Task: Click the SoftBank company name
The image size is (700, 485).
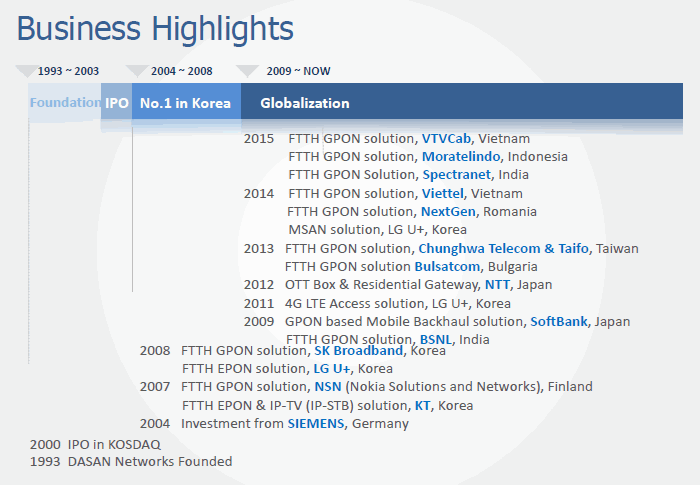Action: click(558, 322)
